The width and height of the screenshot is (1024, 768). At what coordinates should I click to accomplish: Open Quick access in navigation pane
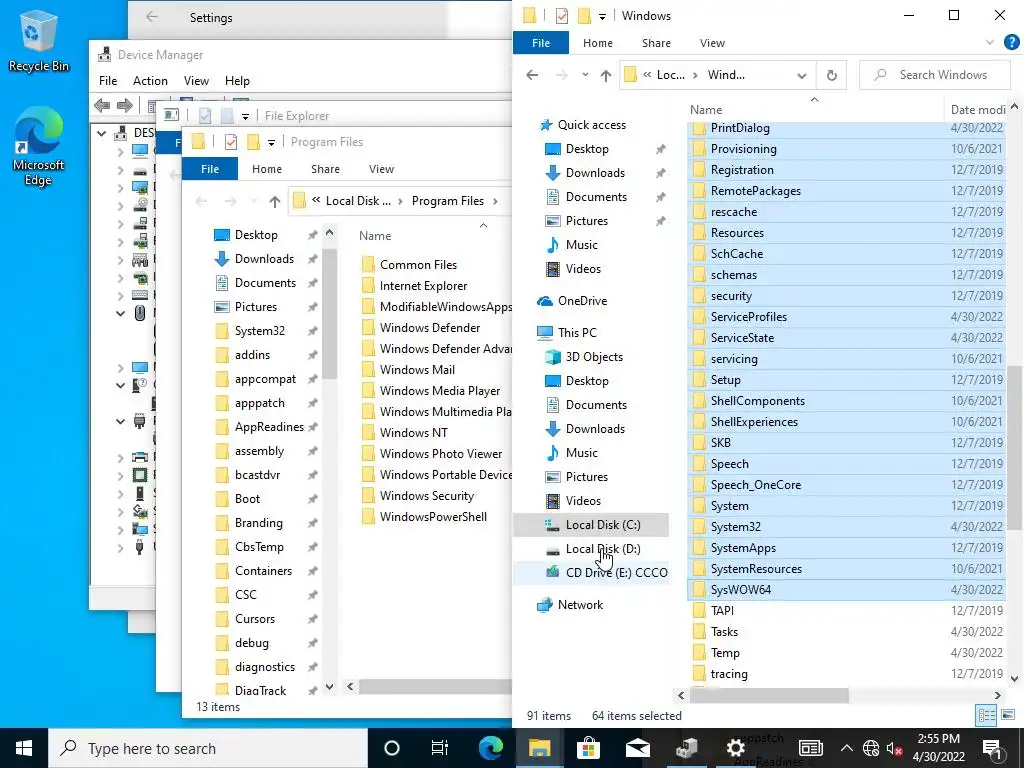tap(592, 125)
